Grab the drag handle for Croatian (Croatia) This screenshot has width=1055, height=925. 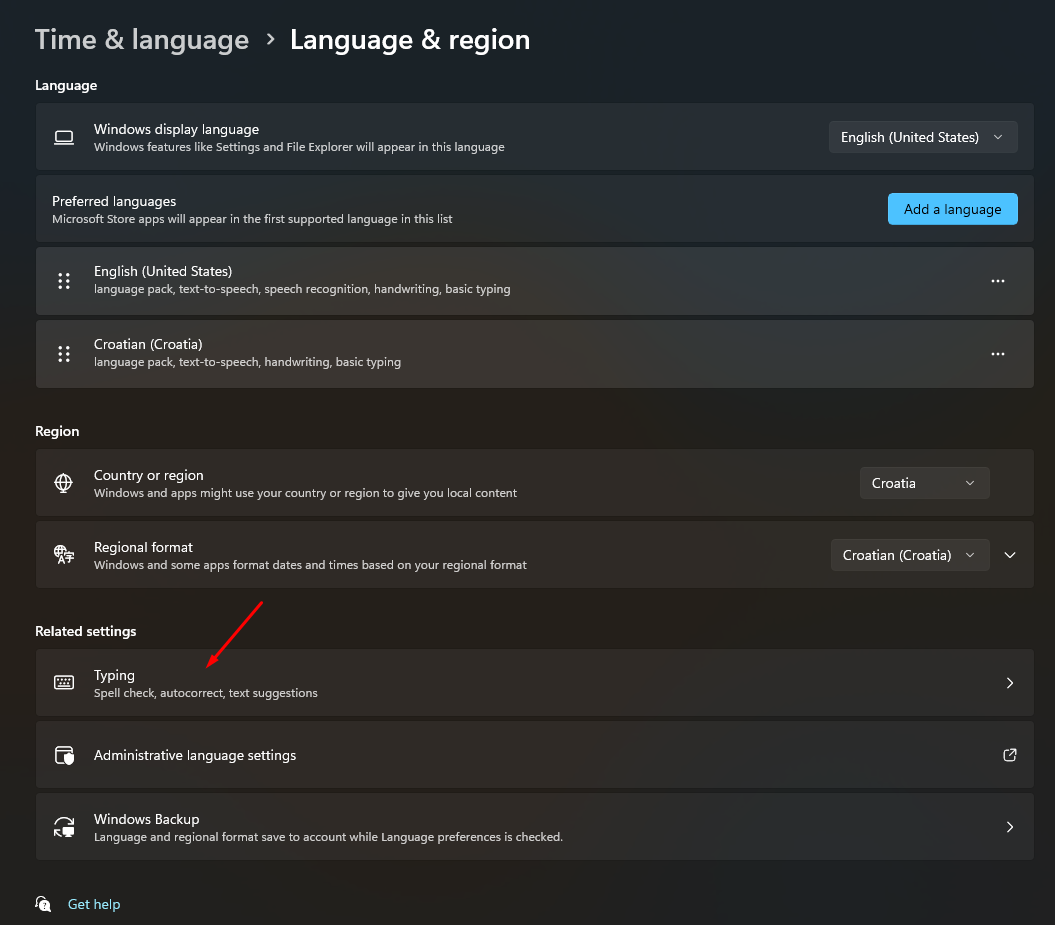64,354
